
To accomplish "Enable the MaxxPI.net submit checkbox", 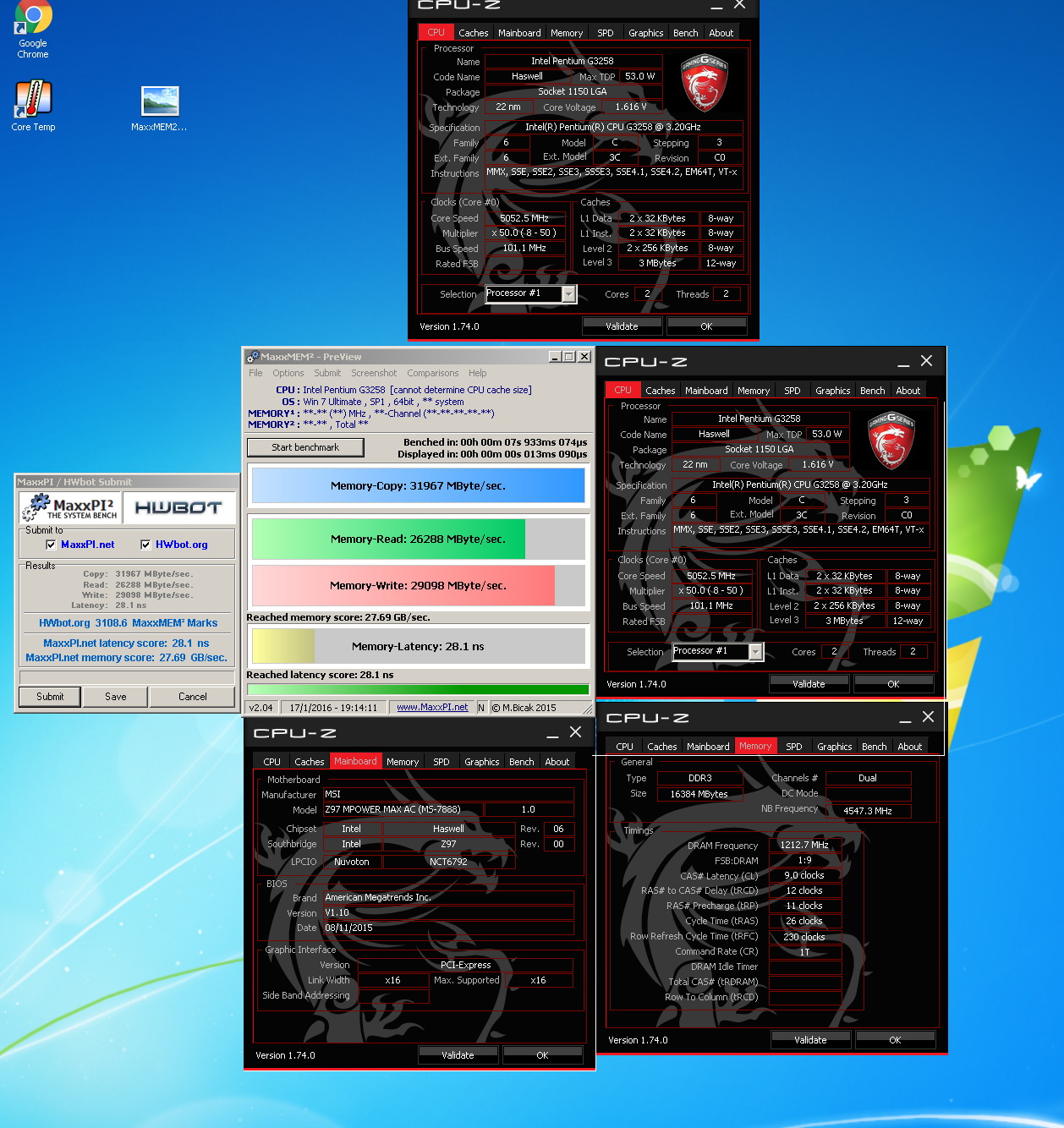I will 51,545.
